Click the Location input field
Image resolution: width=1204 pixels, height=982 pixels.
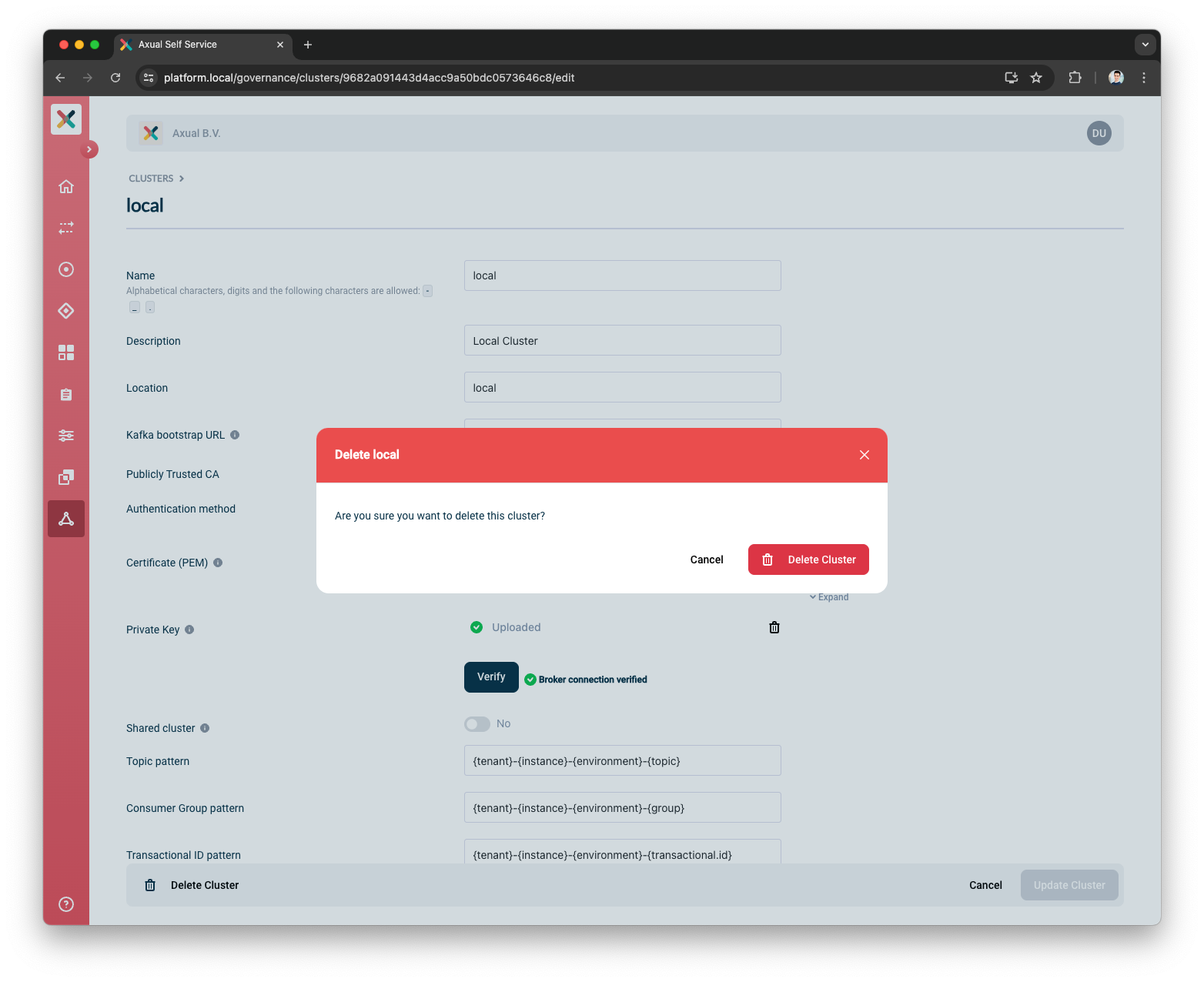tap(622, 387)
